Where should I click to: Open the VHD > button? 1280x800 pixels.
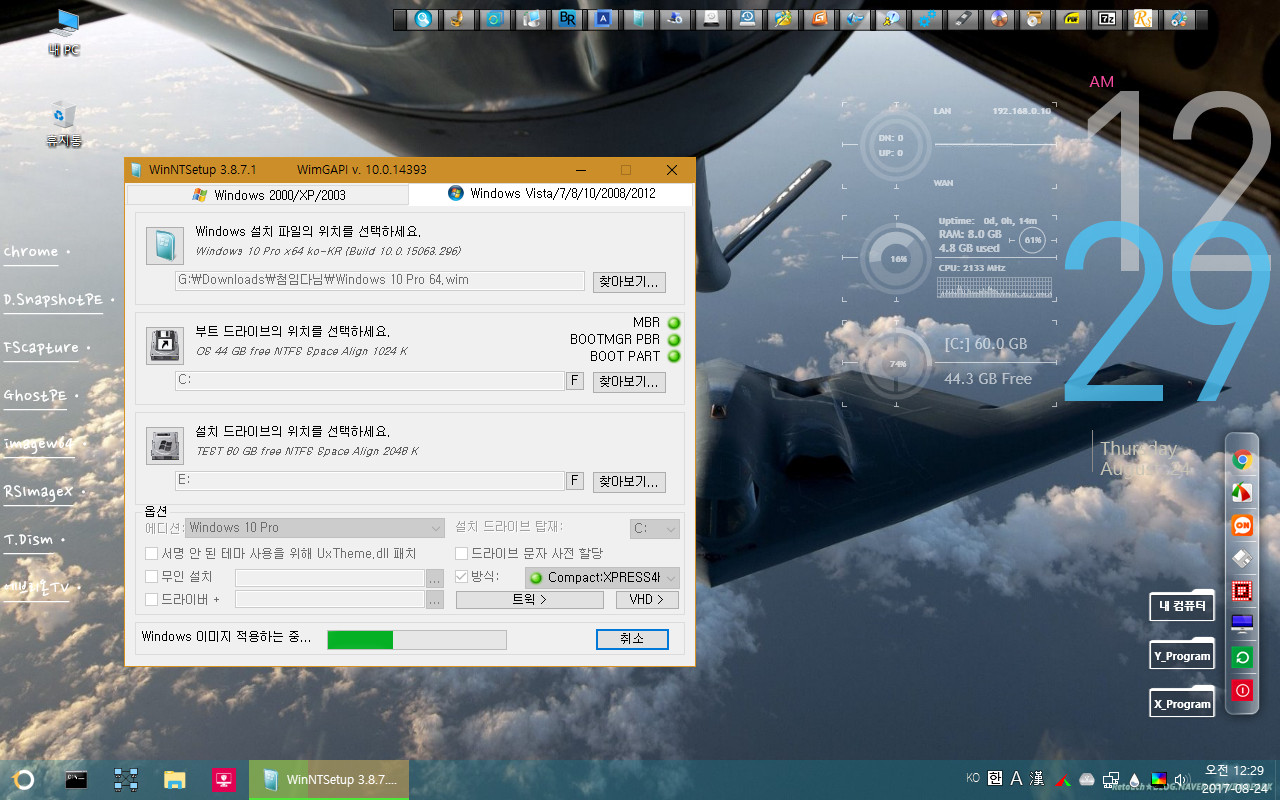(x=647, y=600)
